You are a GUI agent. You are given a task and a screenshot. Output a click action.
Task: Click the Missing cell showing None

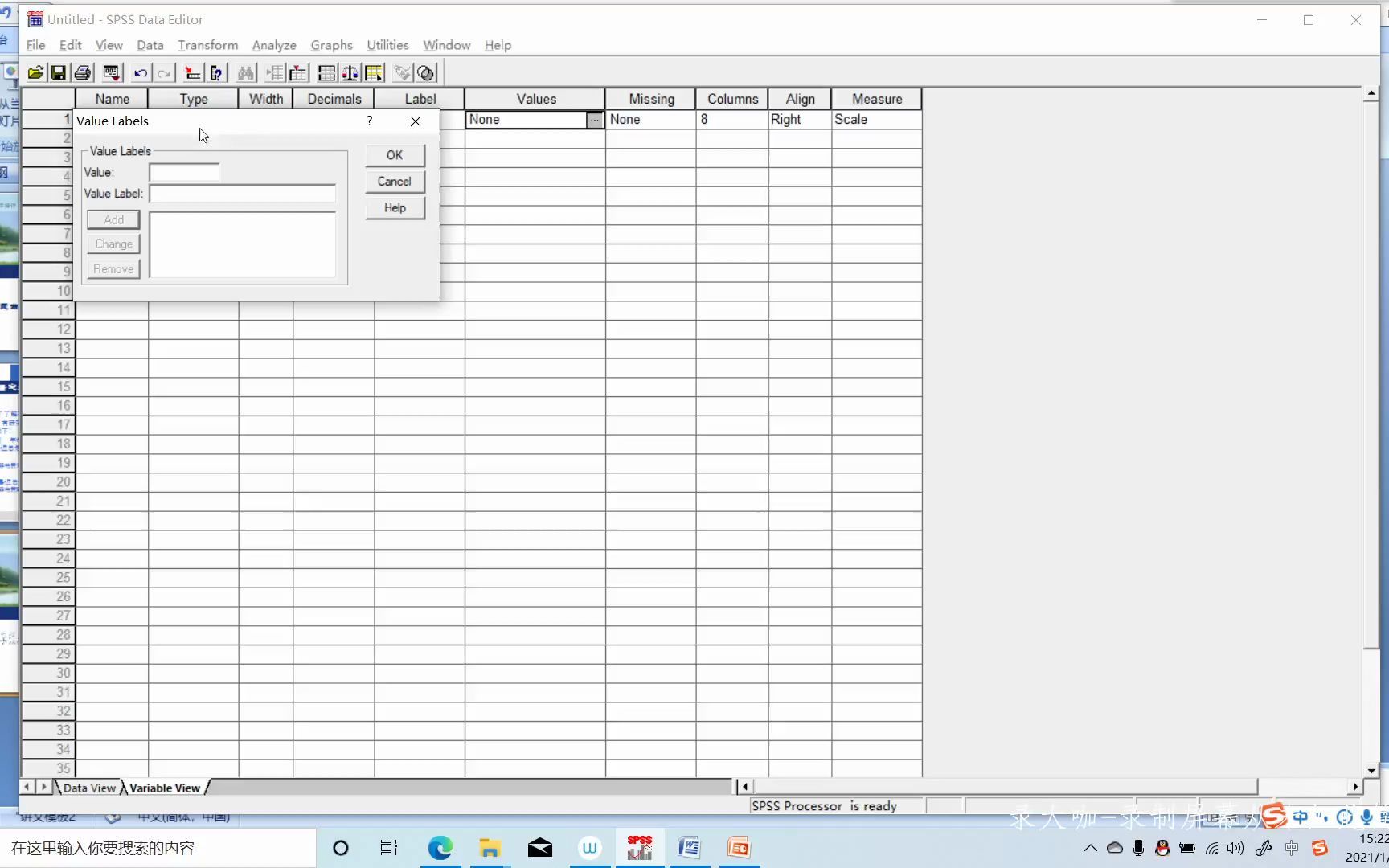point(651,120)
